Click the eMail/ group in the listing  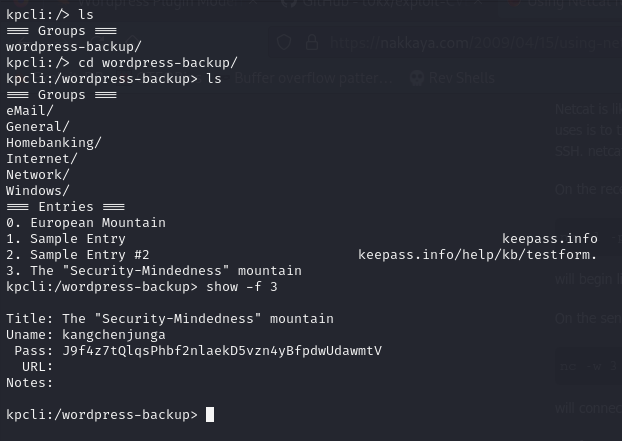pos(30,111)
